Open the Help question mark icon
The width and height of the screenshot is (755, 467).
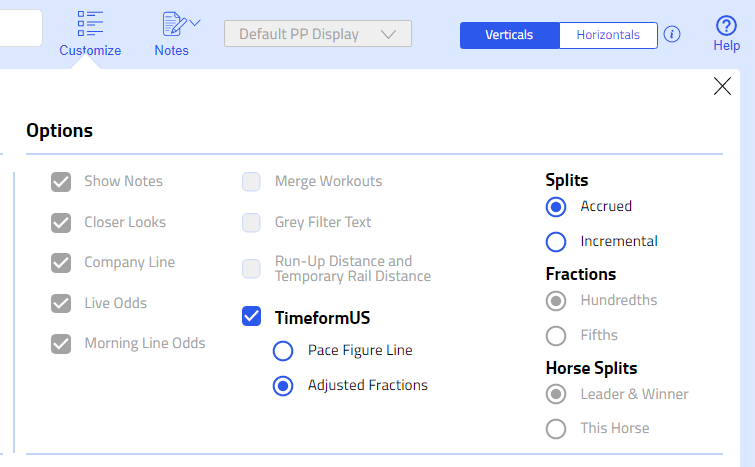pyautogui.click(x=727, y=26)
